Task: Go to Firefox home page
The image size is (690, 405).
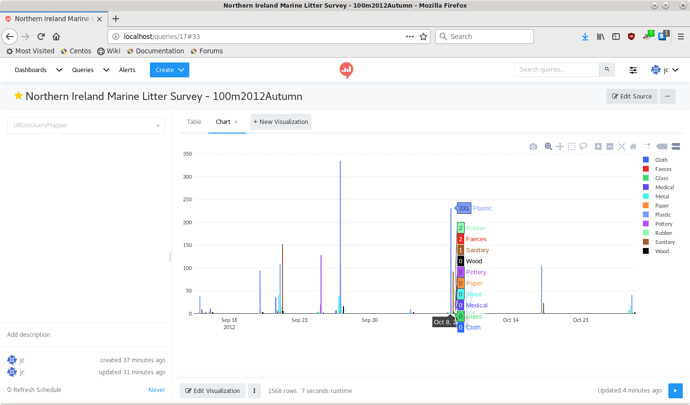Action: click(x=56, y=37)
